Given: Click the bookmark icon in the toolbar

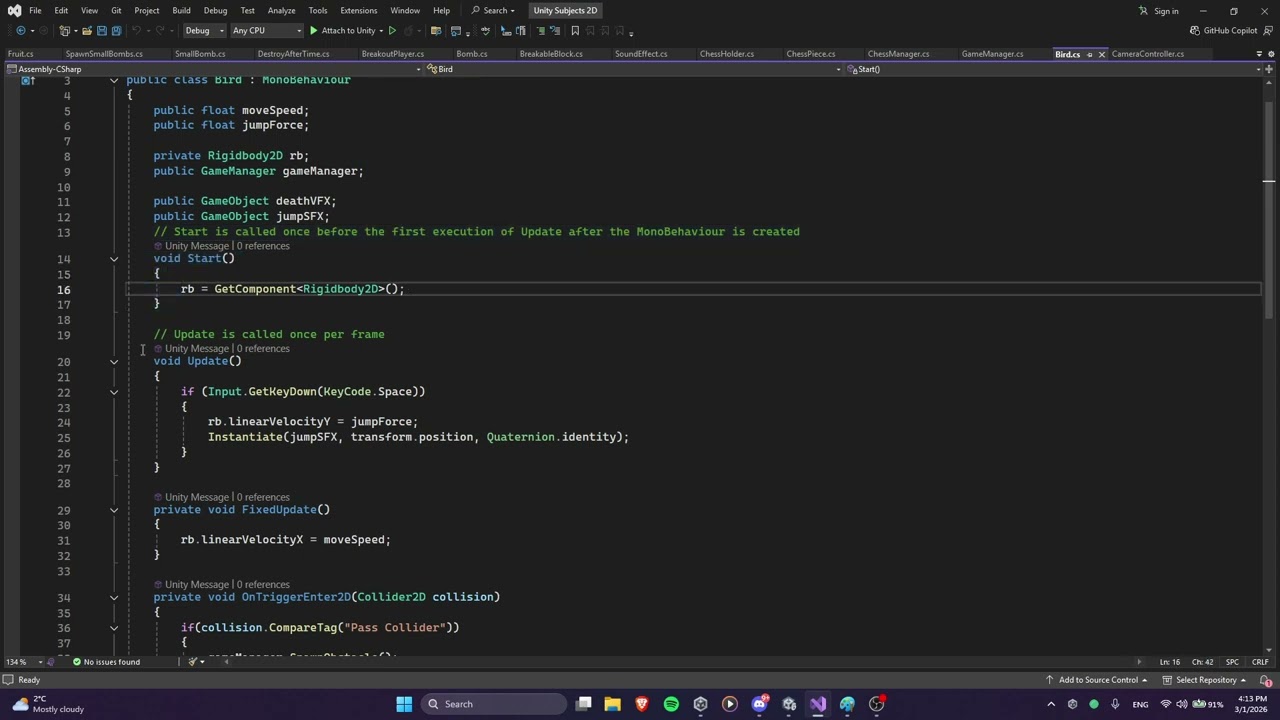Looking at the screenshot, I should pos(575,30).
